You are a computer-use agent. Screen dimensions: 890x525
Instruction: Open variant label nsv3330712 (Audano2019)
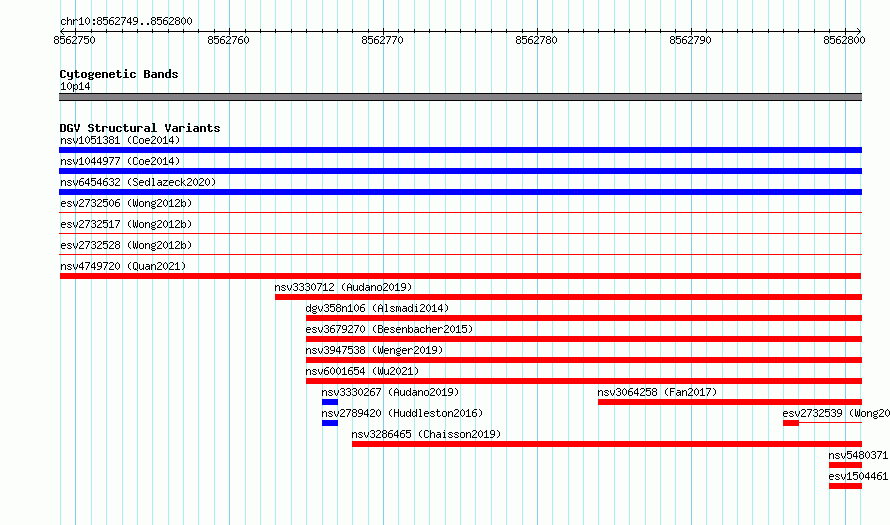tap(343, 287)
